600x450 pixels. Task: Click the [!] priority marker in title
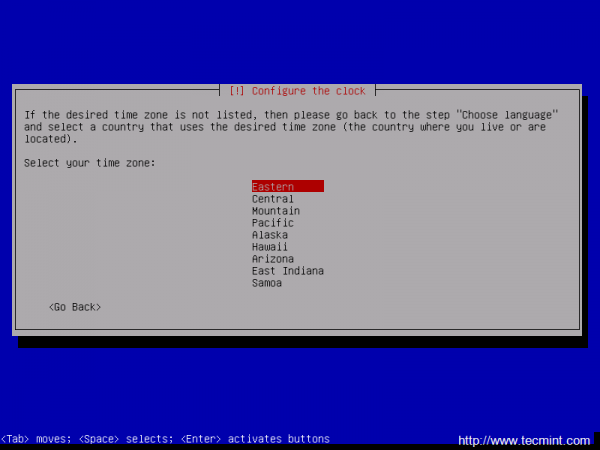(236, 91)
